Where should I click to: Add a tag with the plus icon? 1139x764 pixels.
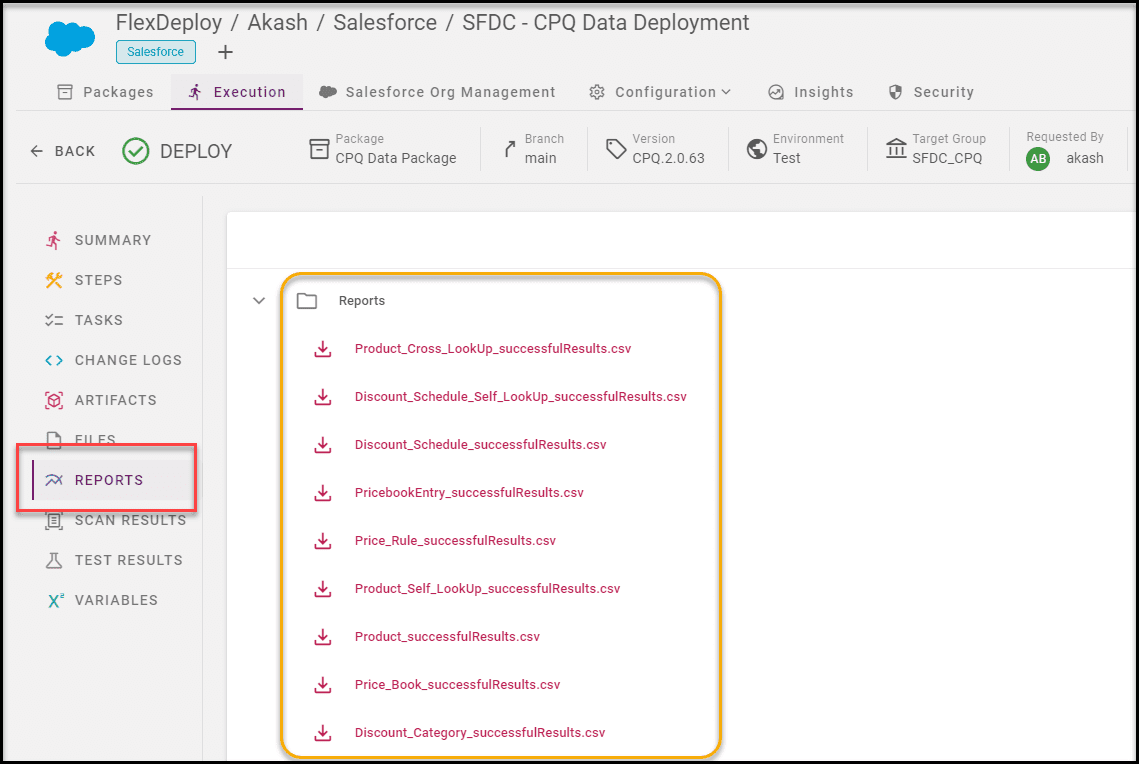(x=225, y=52)
